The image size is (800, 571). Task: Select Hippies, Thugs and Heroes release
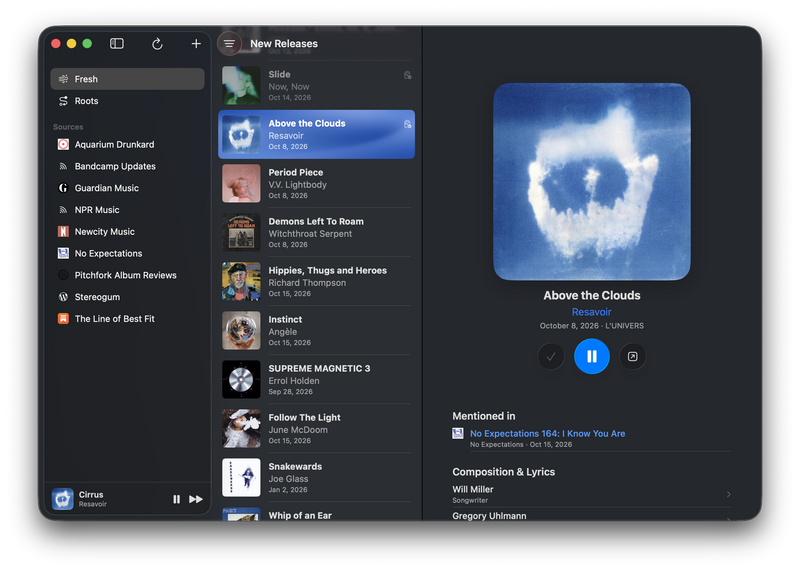coord(316,282)
